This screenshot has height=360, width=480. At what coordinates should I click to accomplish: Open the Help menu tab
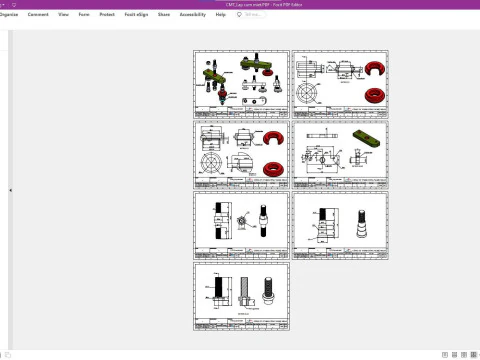pyautogui.click(x=221, y=14)
